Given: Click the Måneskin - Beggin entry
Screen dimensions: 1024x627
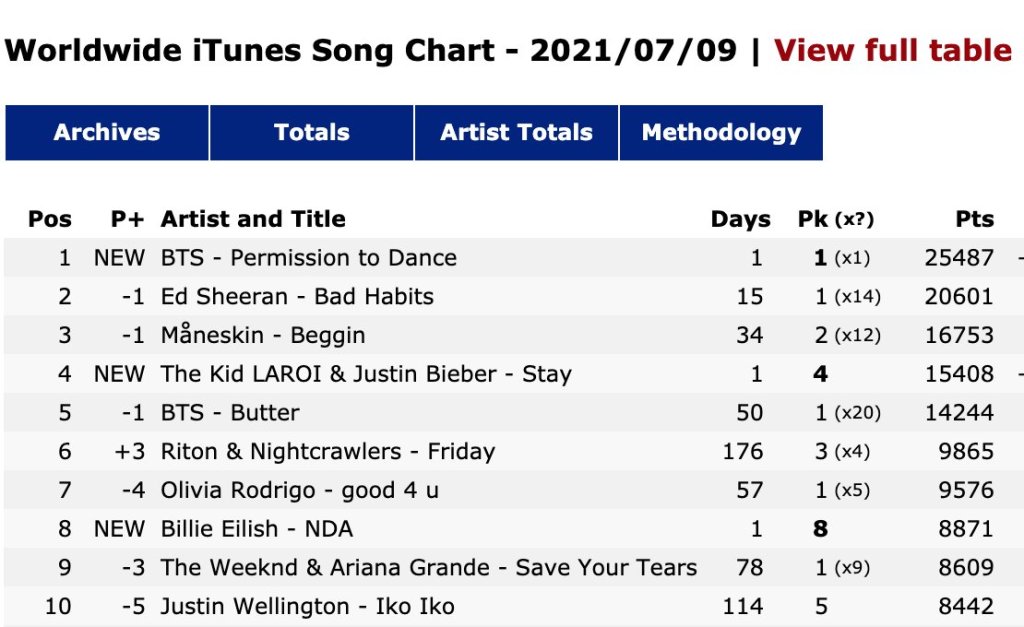Looking at the screenshot, I should coord(263,335).
